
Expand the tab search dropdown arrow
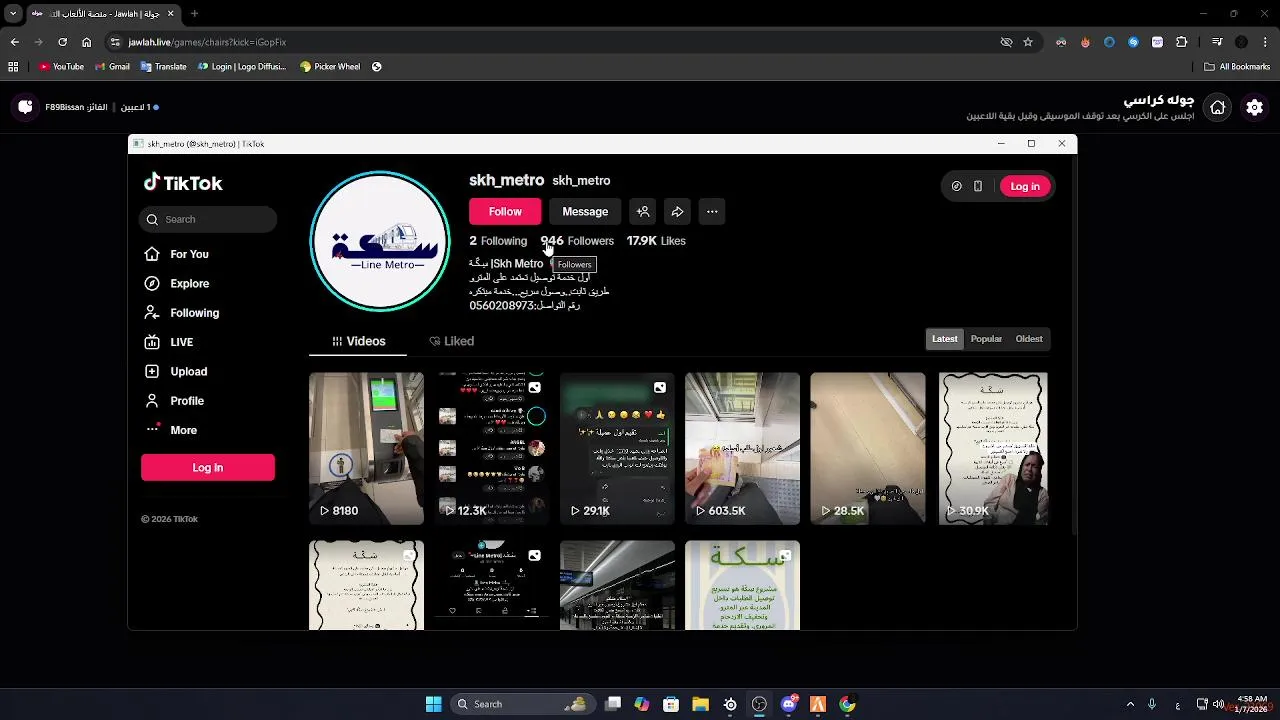[x=13, y=14]
